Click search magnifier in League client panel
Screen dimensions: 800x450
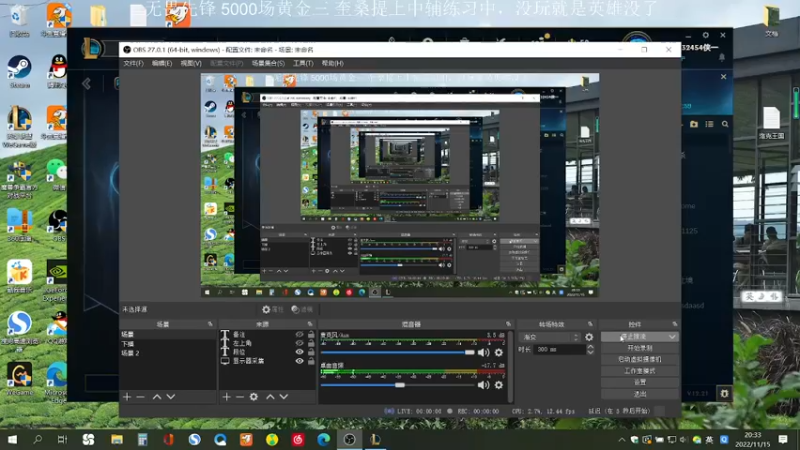[x=725, y=124]
